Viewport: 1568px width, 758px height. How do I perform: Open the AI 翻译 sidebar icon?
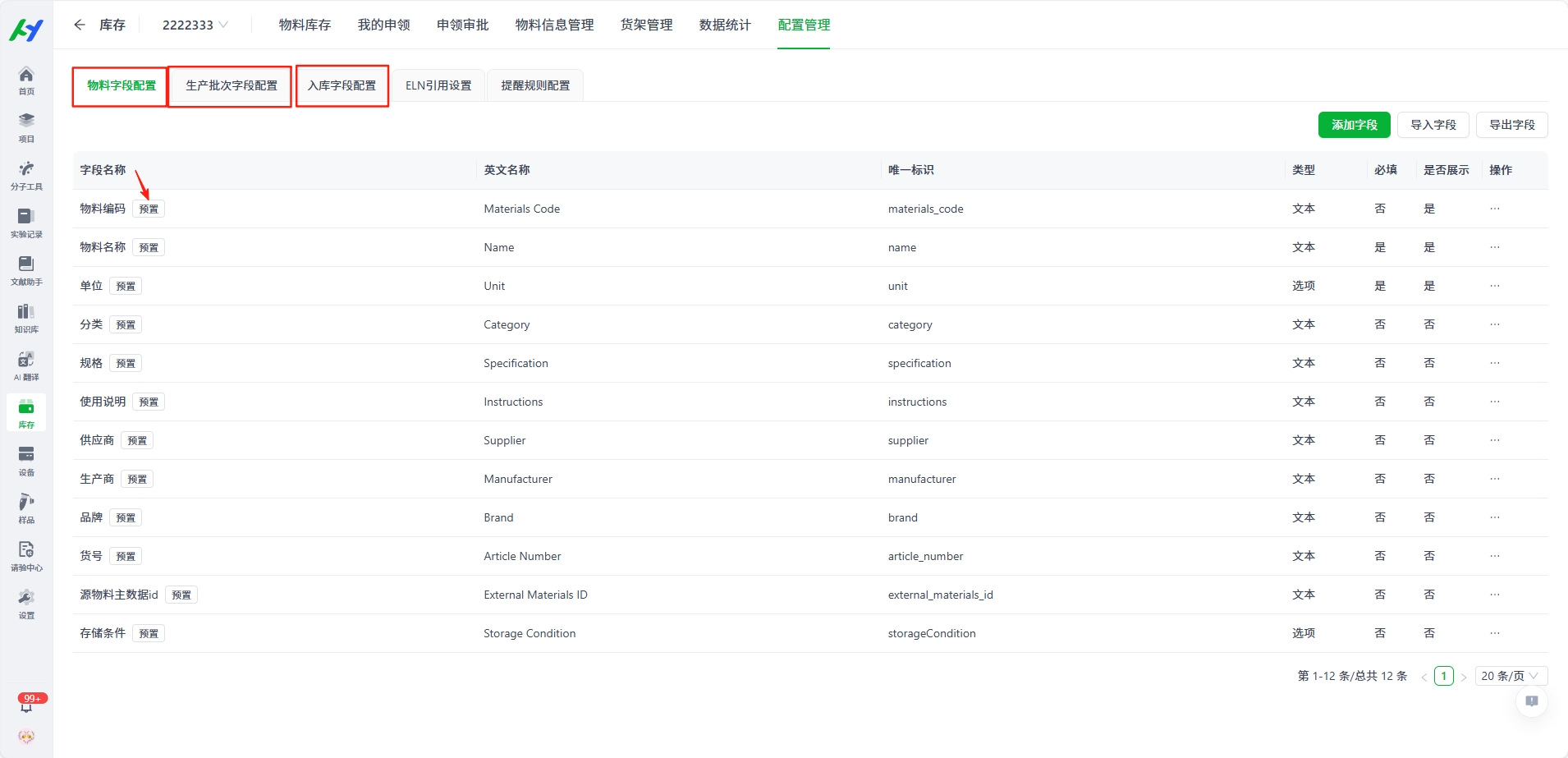(26, 365)
